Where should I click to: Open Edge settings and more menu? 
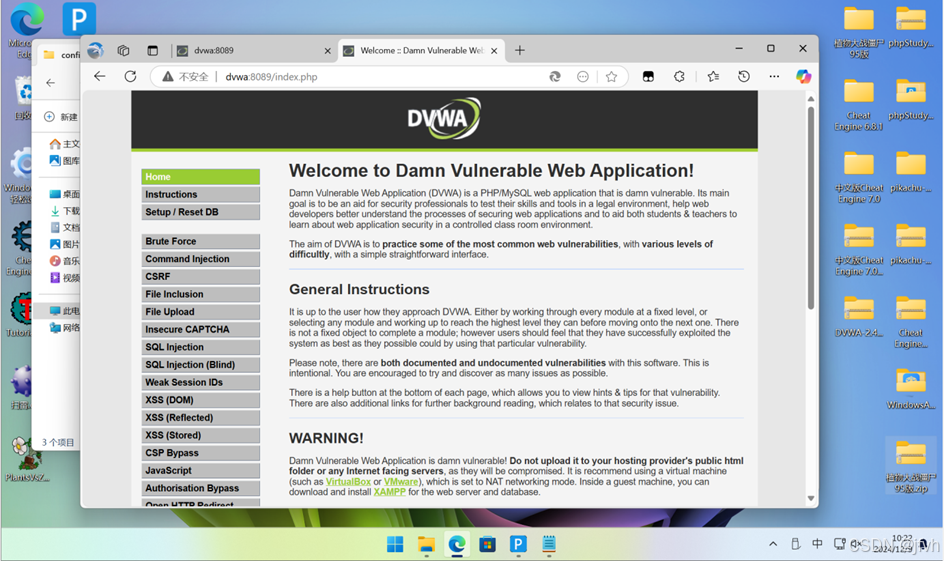click(x=774, y=76)
